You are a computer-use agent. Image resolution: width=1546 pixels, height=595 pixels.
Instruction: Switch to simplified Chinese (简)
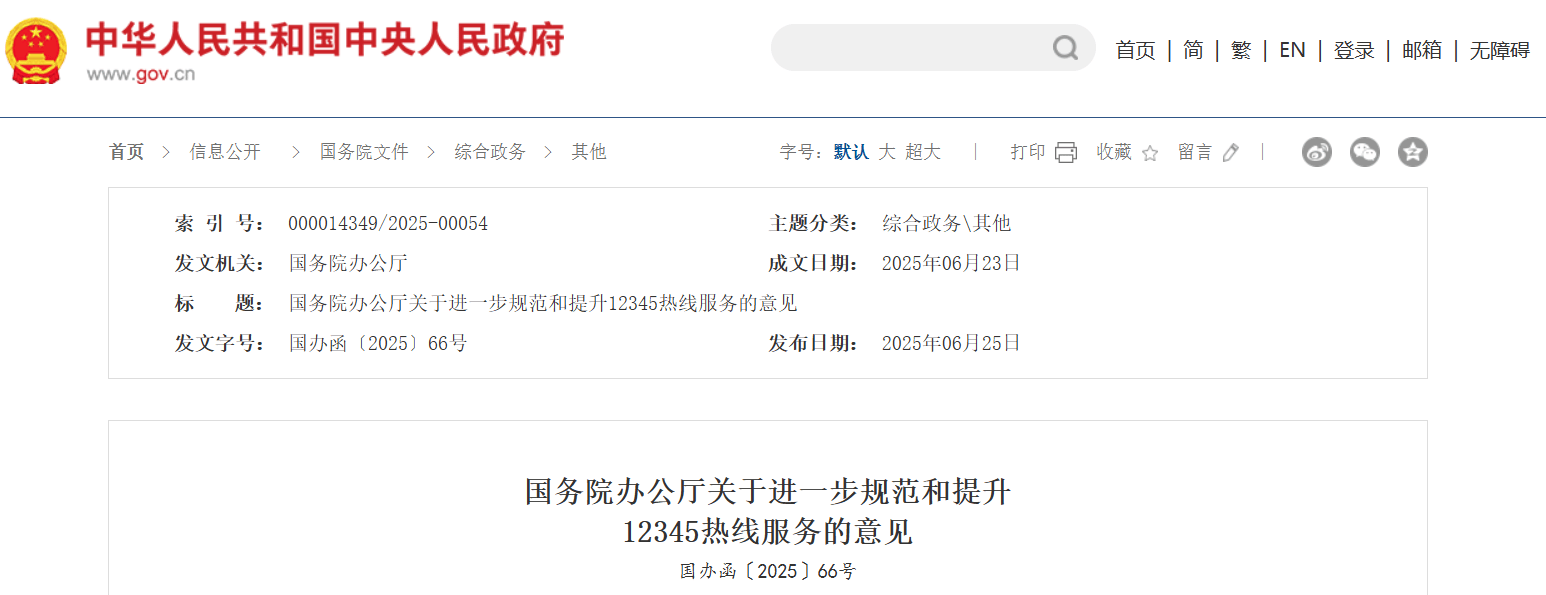pos(1192,49)
